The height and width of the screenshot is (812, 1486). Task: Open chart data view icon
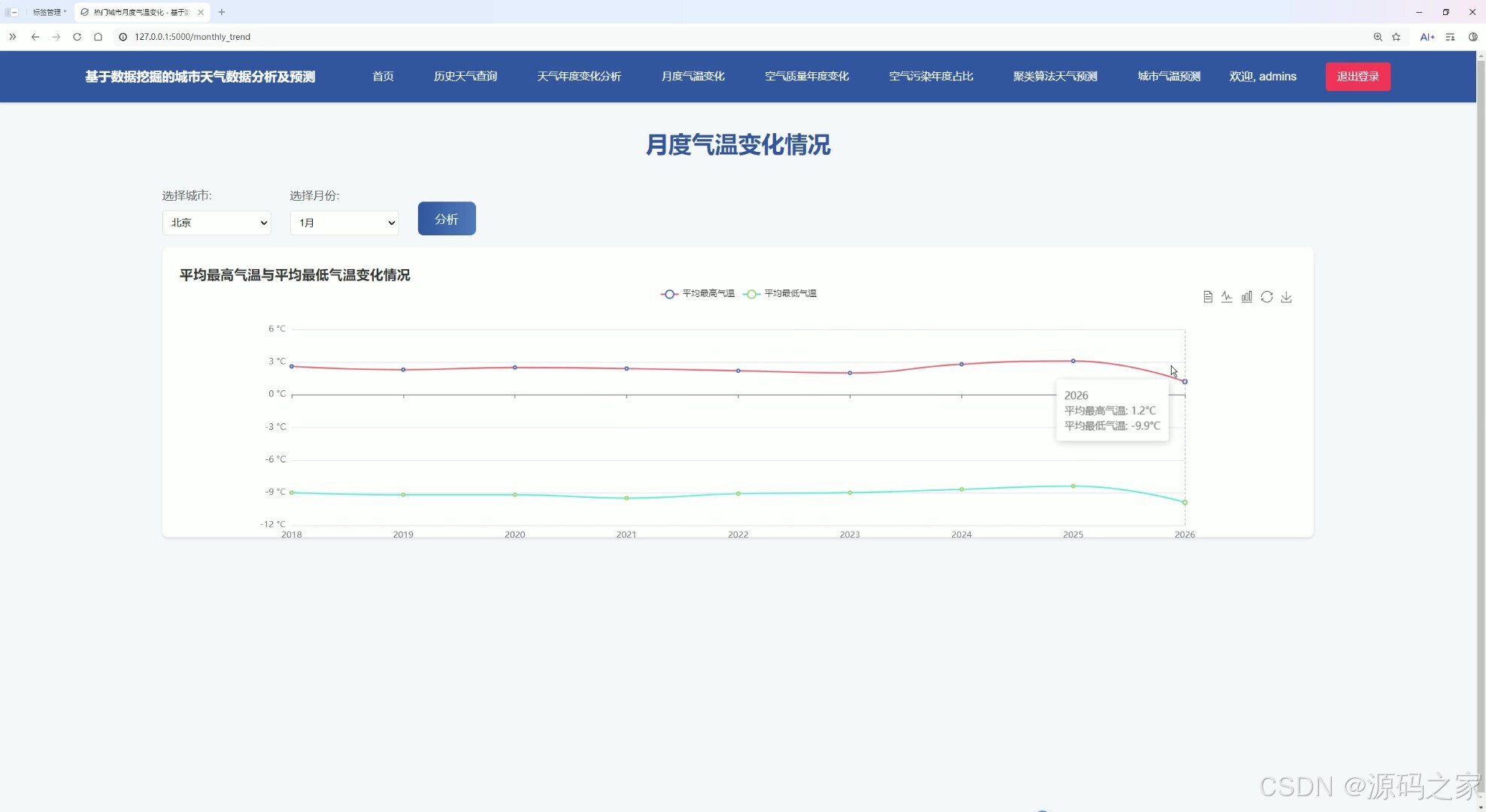[1208, 297]
